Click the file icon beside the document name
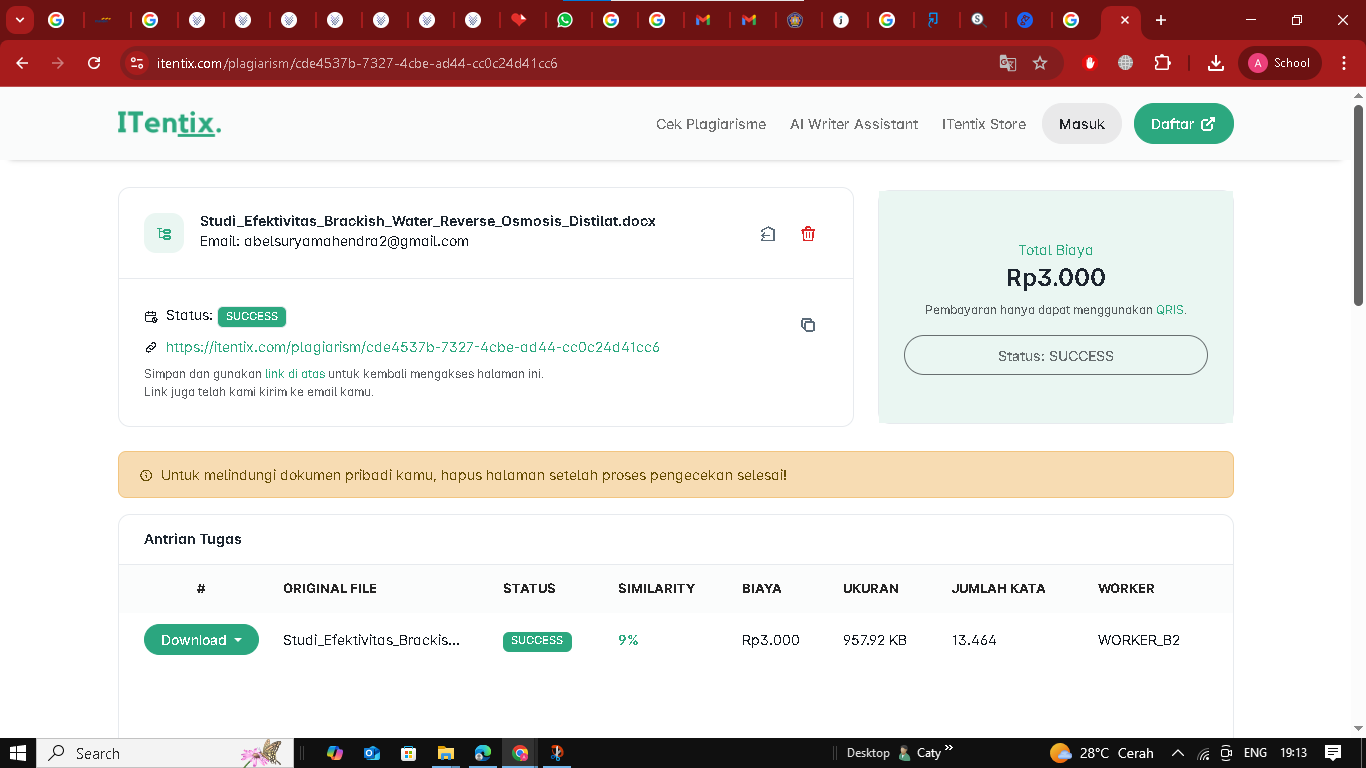Viewport: 1366px width, 768px height. tap(164, 233)
